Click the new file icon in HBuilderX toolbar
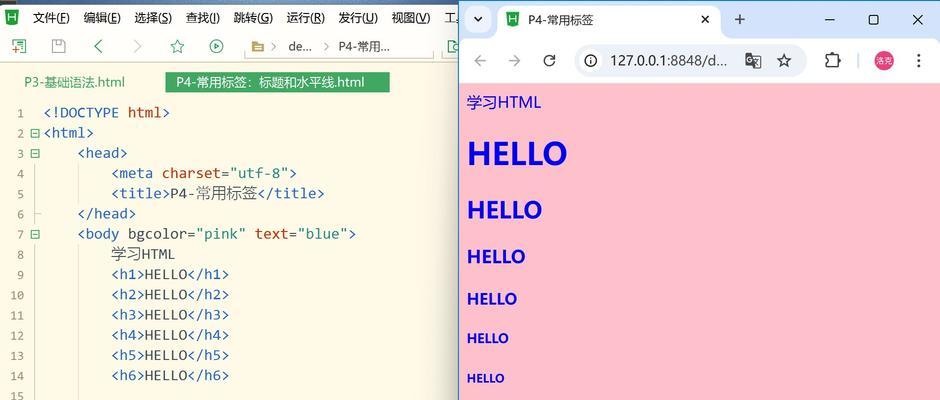This screenshot has height=400, width=940. click(19, 46)
